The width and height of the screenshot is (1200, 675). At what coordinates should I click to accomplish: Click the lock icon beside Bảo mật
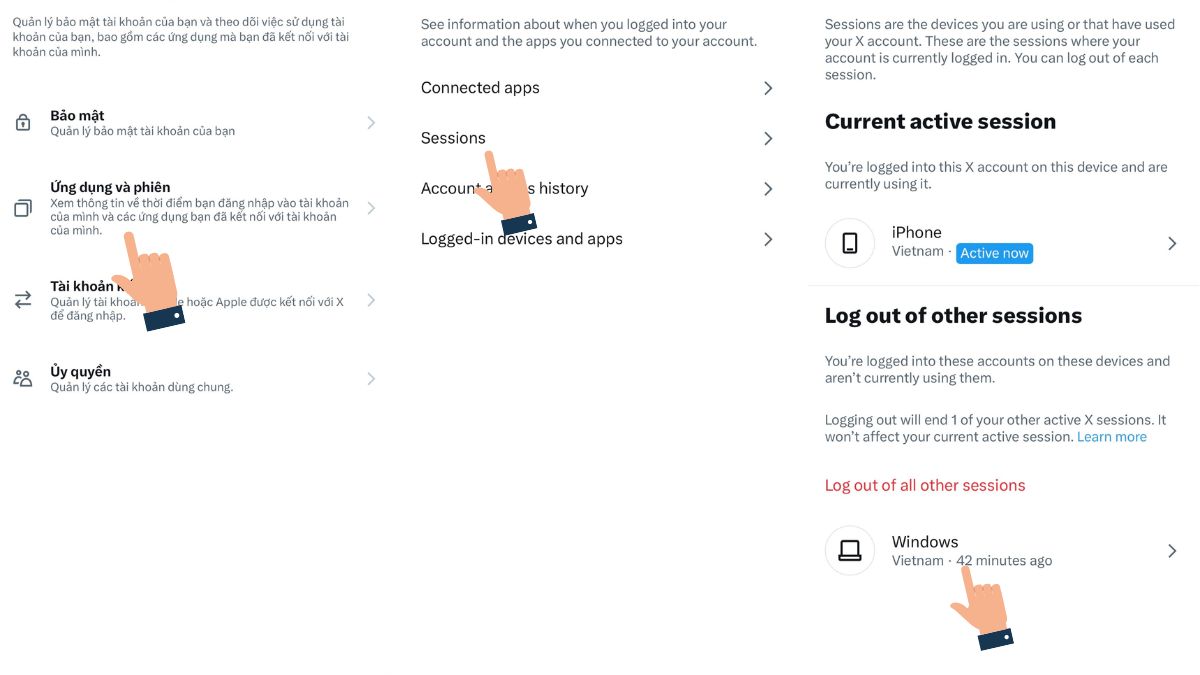pos(22,123)
